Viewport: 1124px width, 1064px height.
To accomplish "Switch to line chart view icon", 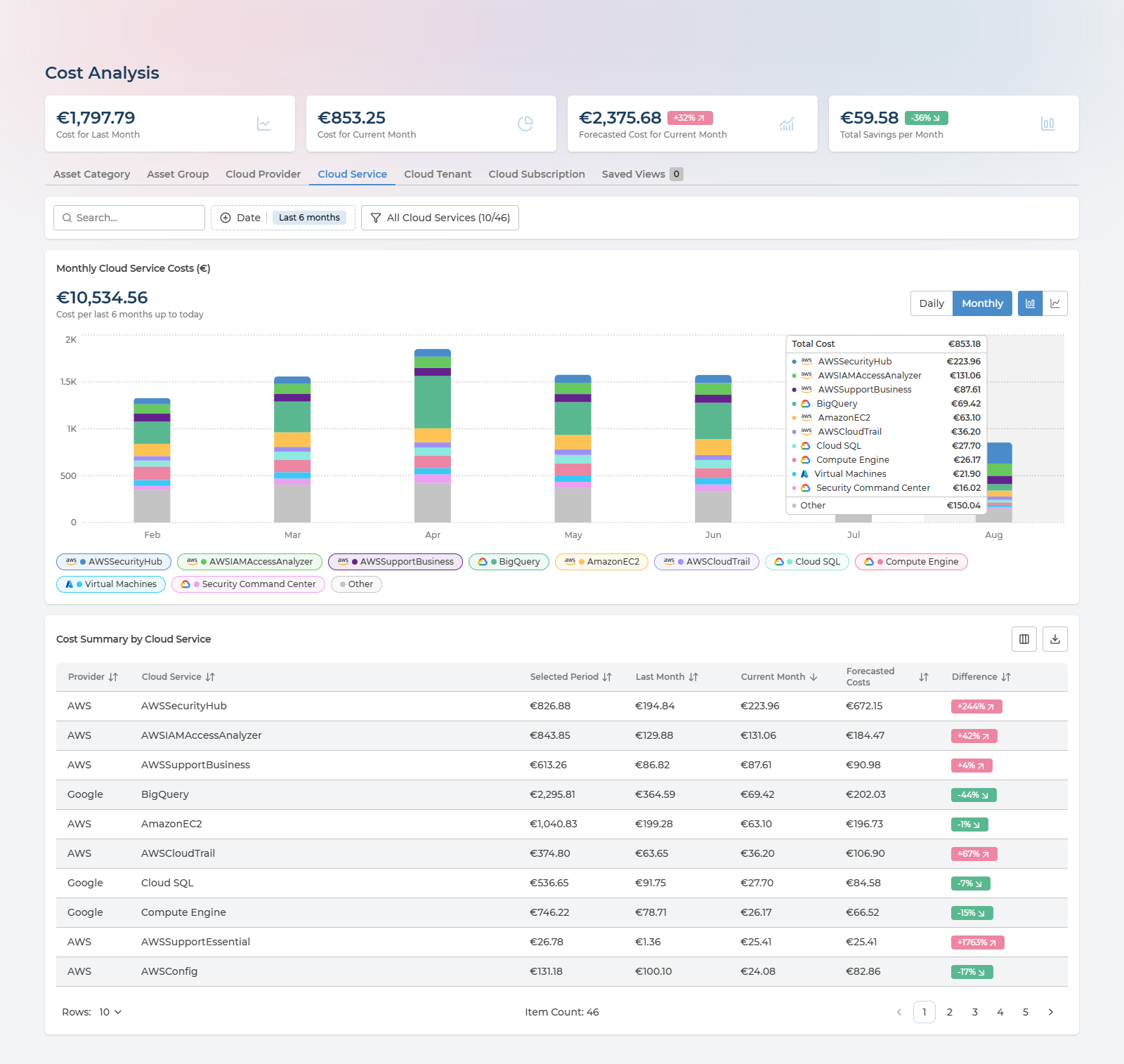I will (1055, 303).
